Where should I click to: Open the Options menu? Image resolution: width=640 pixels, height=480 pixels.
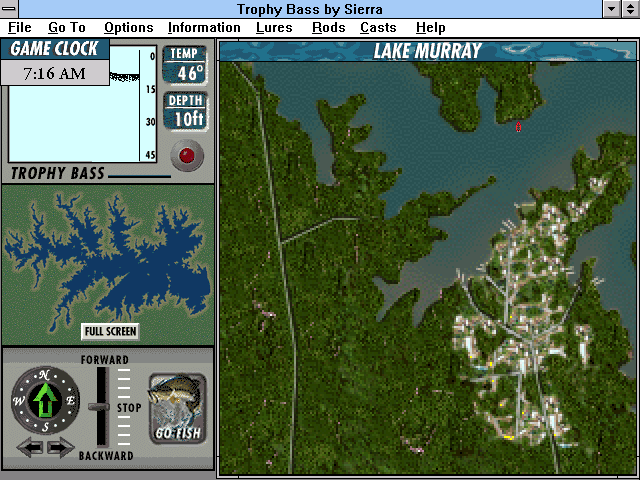[129, 27]
